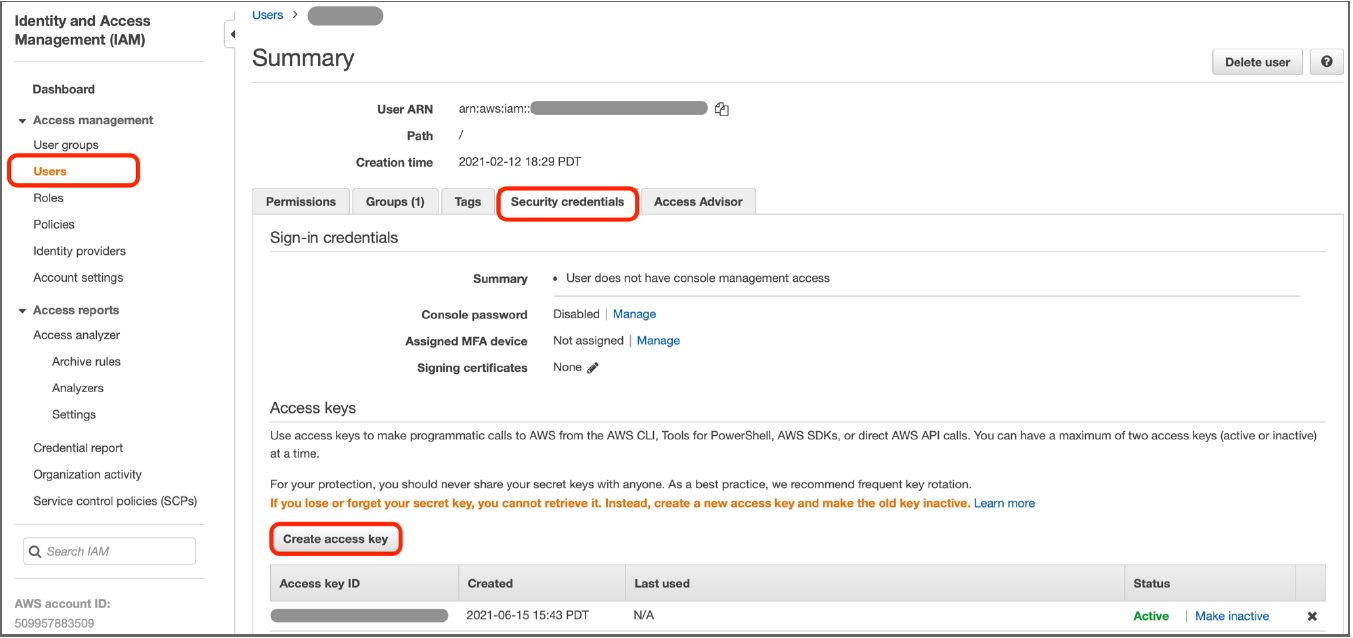
Task: Collapse the Access management section
Action: pos(22,121)
